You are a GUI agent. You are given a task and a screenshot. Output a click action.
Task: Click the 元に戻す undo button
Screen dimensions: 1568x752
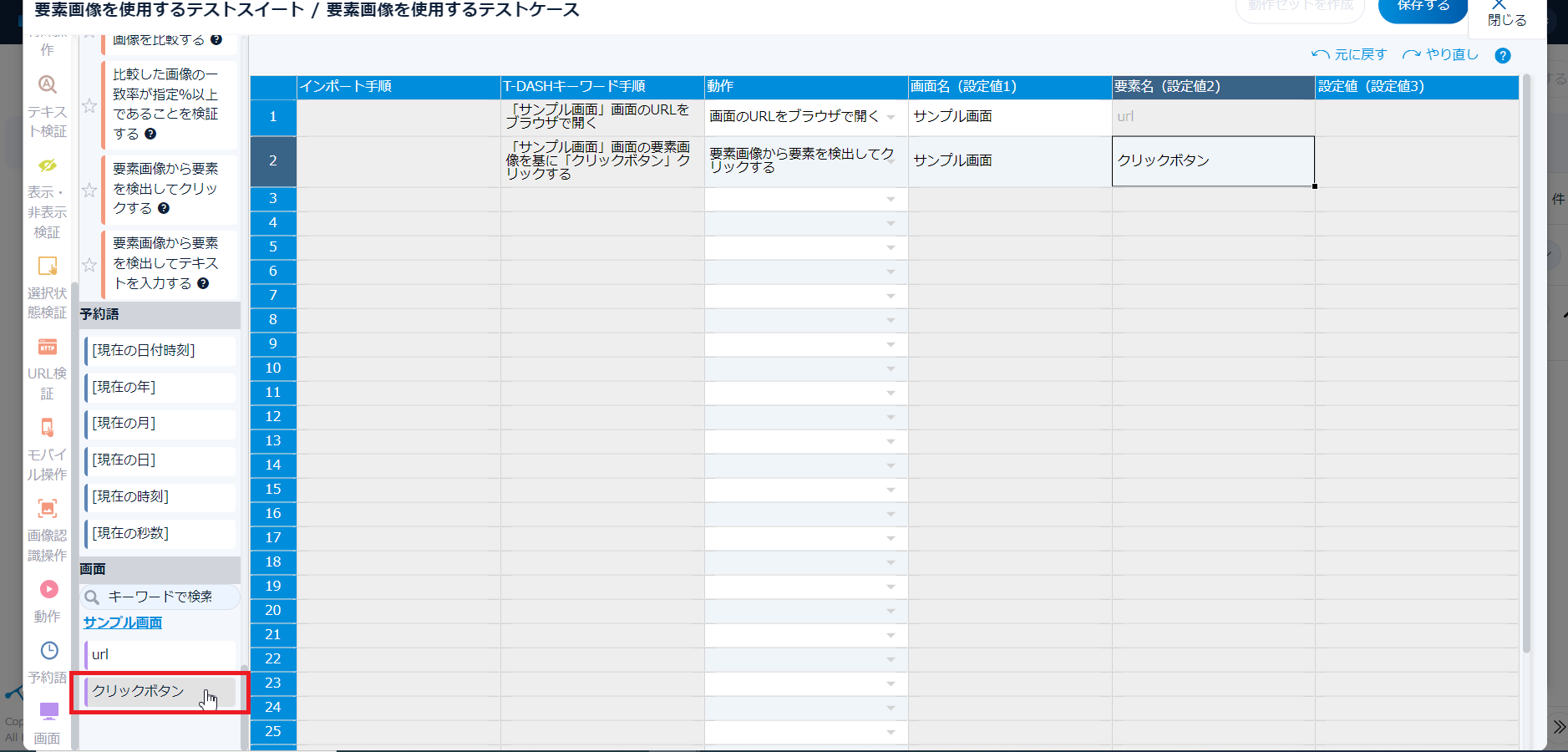click(x=1349, y=55)
